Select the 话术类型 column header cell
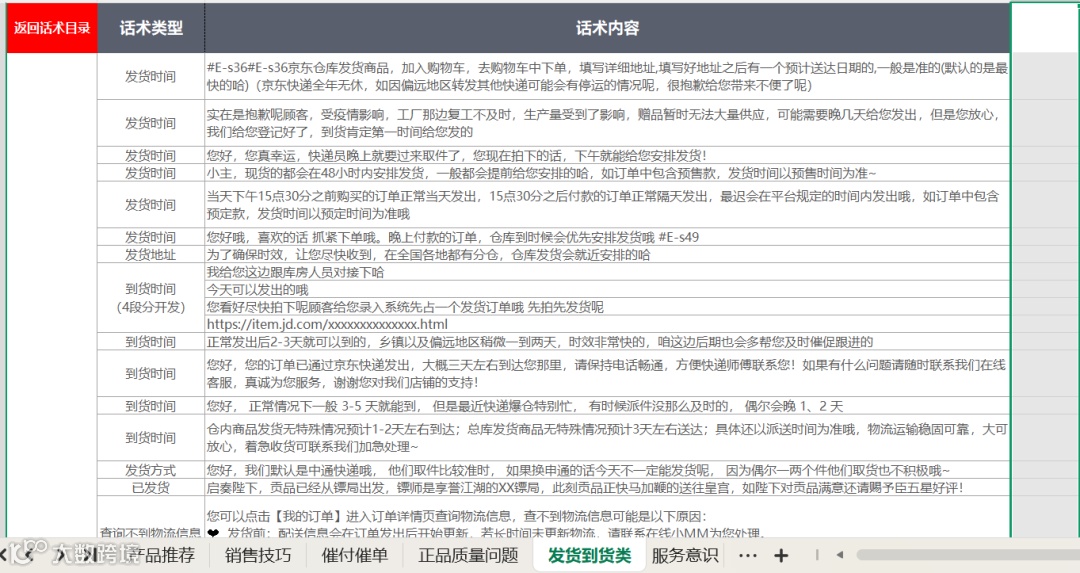Screen dimensions: 1080x573 click(151, 28)
